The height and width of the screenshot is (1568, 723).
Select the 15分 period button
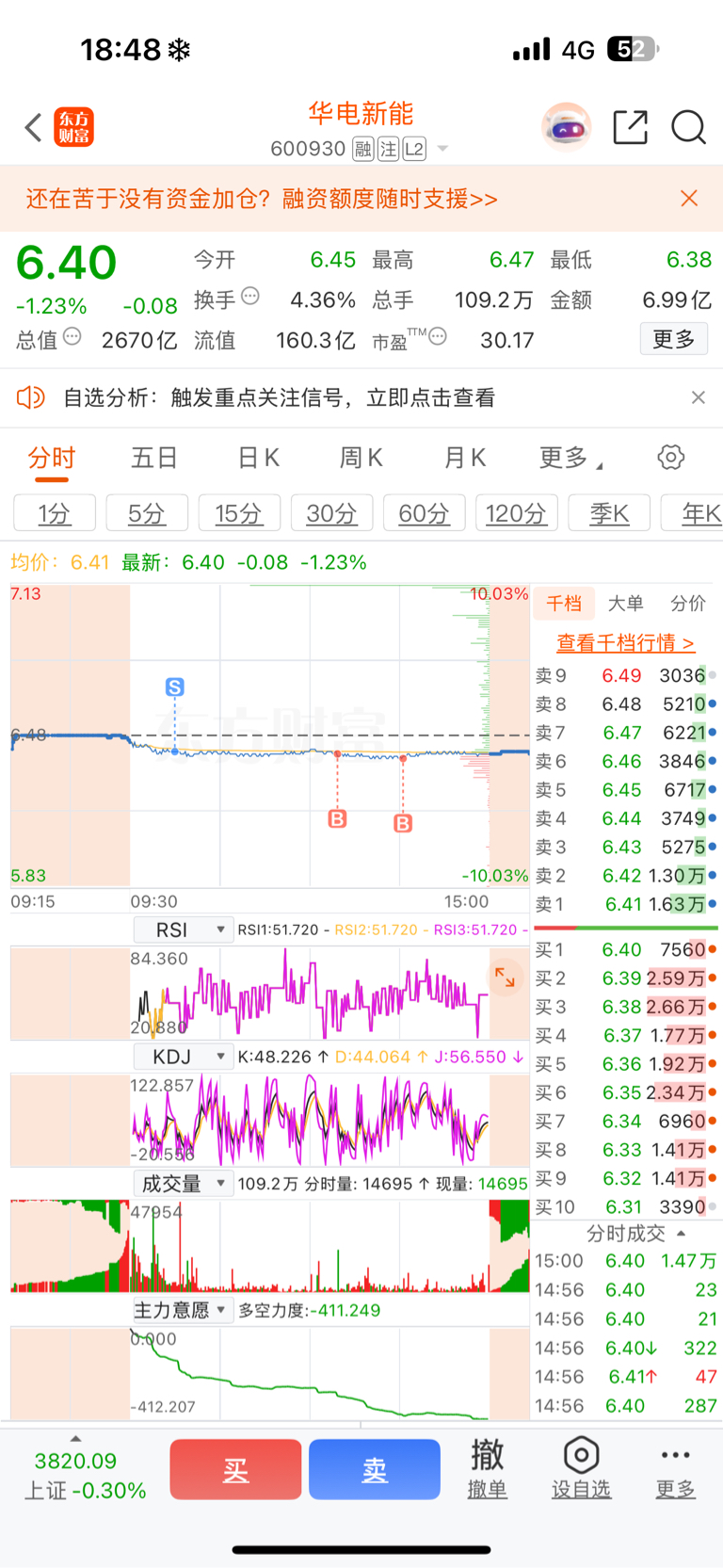coord(238,513)
